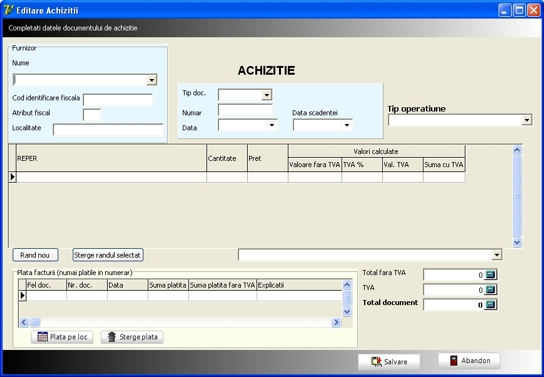Click calculator icon beside Total document field
544x377 pixels.
[x=490, y=305]
